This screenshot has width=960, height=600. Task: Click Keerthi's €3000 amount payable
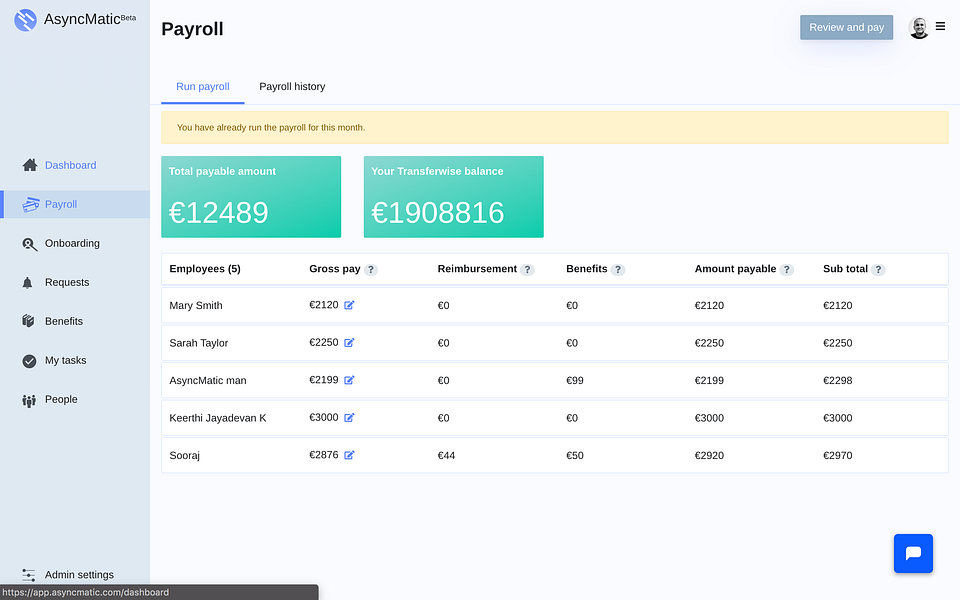coord(709,418)
